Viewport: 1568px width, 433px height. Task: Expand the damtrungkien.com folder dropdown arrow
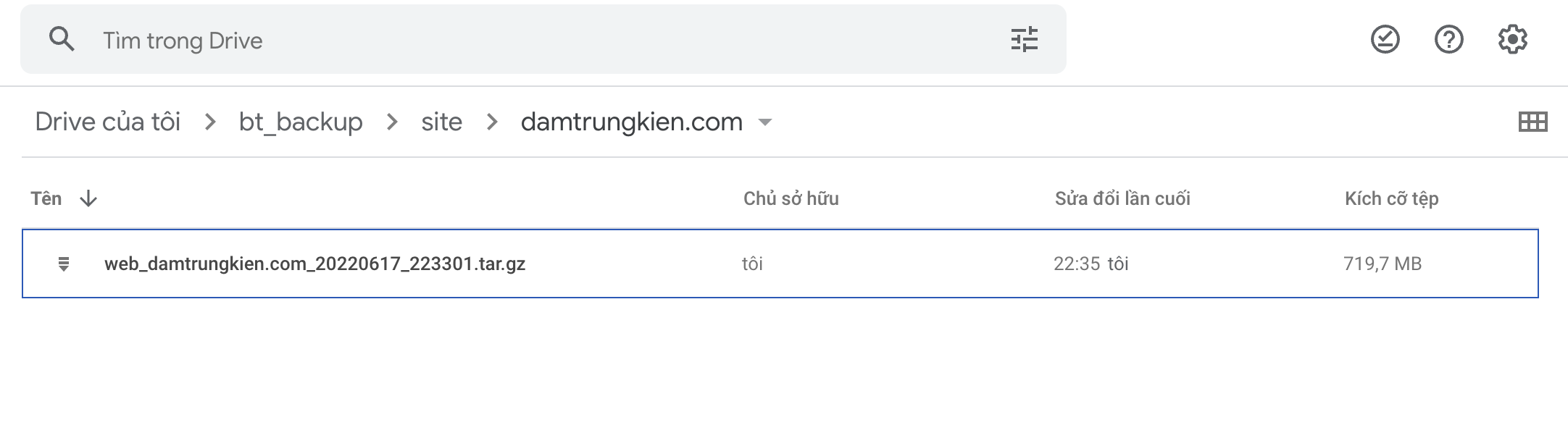pos(764,122)
